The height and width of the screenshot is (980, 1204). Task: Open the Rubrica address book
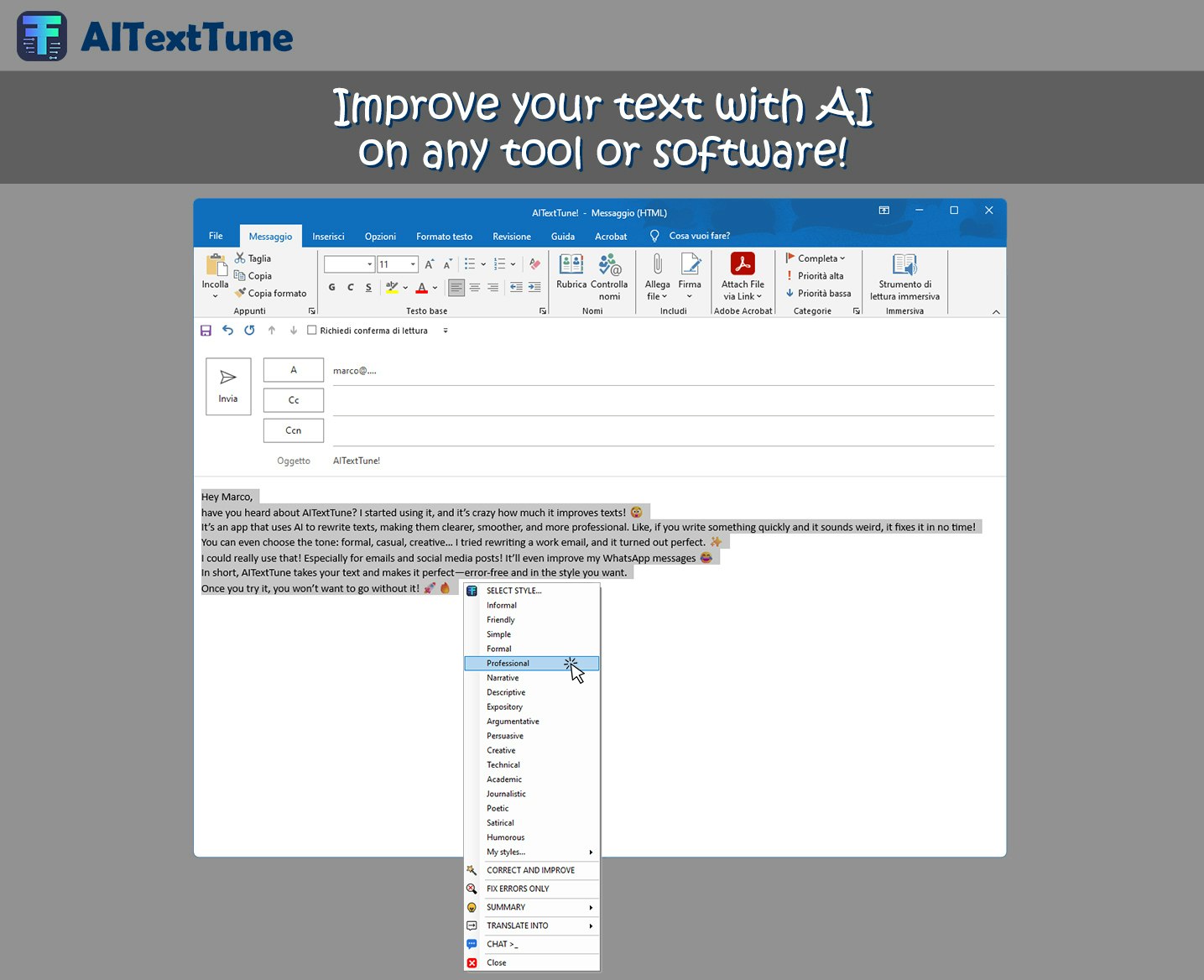tap(571, 273)
